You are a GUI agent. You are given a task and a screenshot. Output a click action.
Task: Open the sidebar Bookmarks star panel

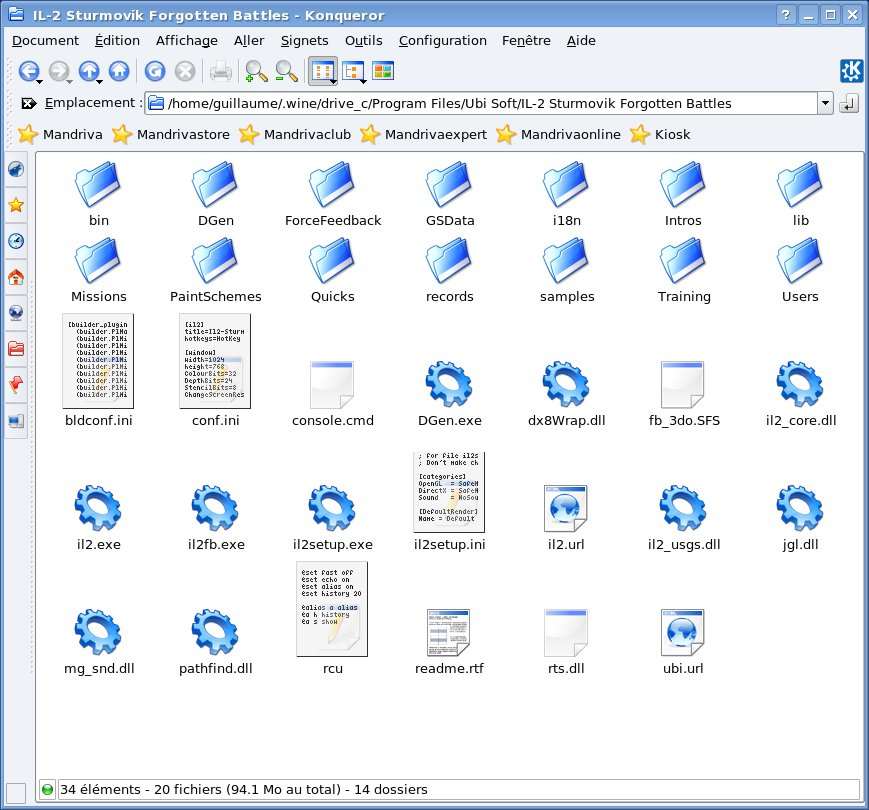click(x=16, y=205)
